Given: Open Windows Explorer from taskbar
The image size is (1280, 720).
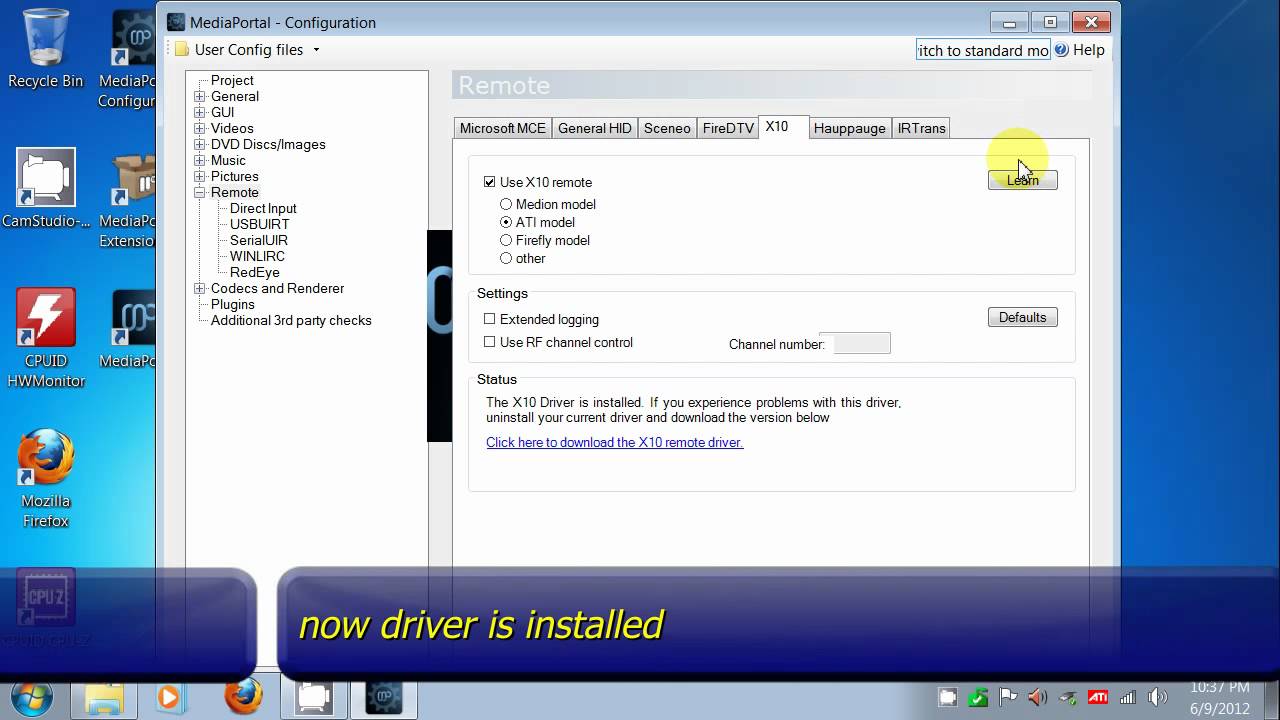Looking at the screenshot, I should (103, 697).
